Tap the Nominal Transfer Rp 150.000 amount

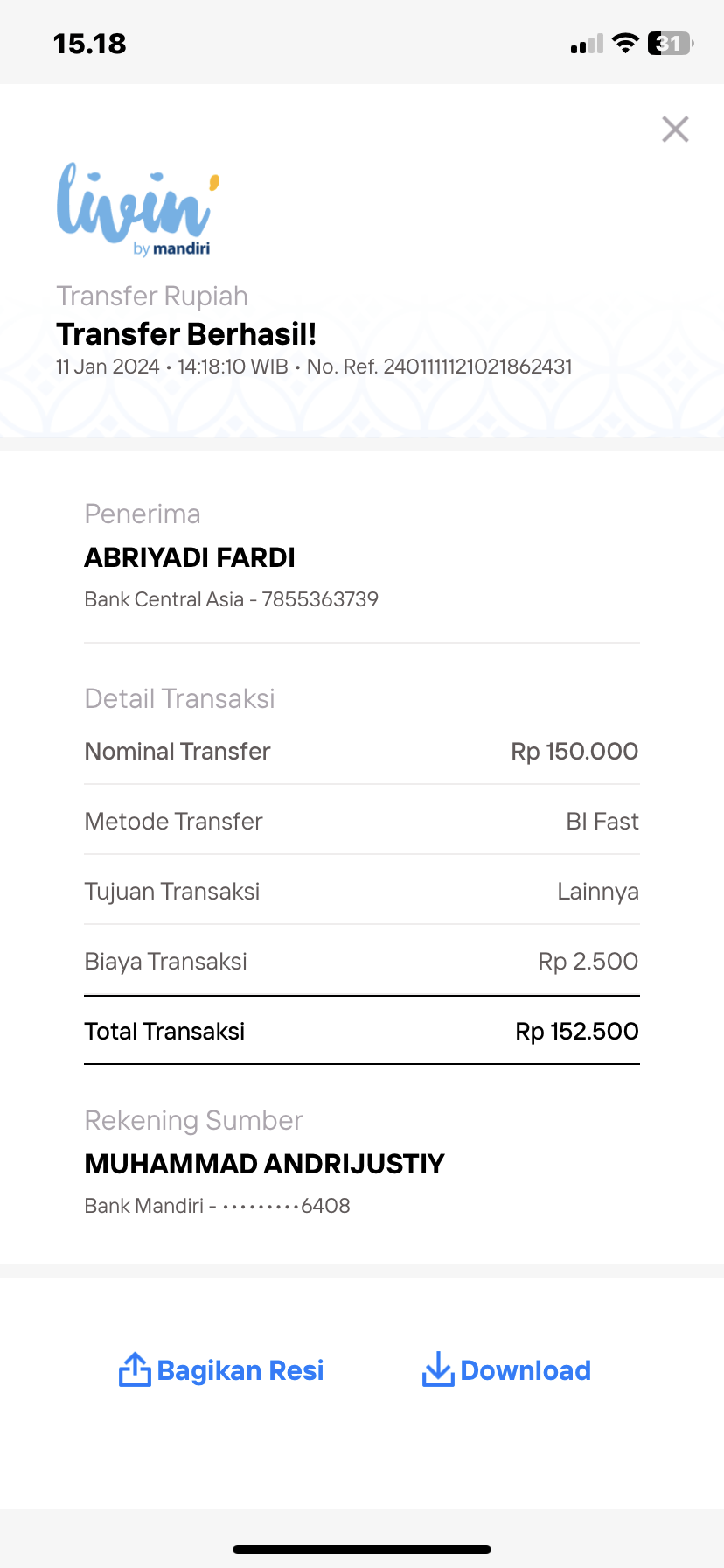pyautogui.click(x=574, y=751)
